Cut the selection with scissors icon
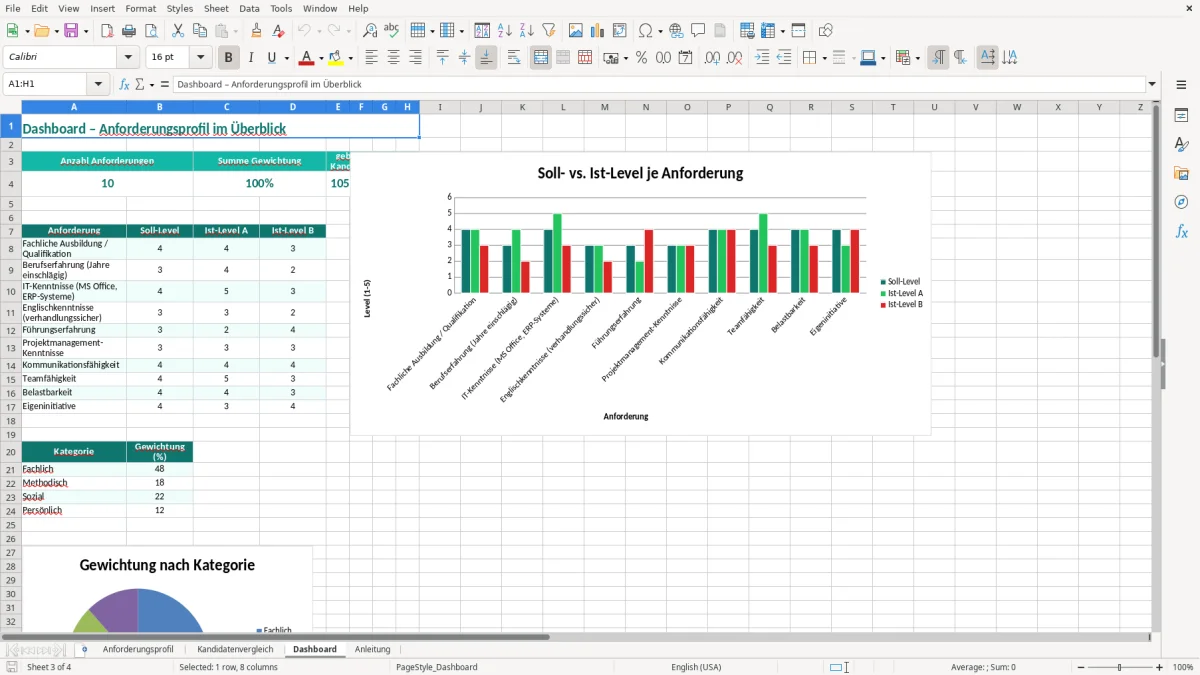The image size is (1200, 675). [x=178, y=31]
